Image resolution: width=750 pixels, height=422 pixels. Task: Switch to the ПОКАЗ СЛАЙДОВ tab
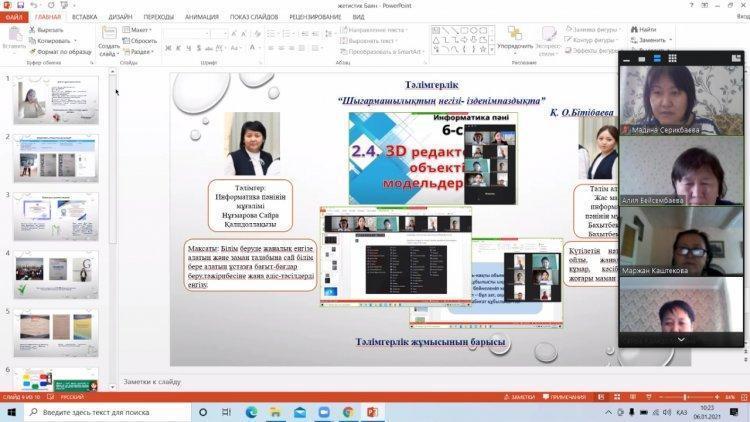point(254,17)
